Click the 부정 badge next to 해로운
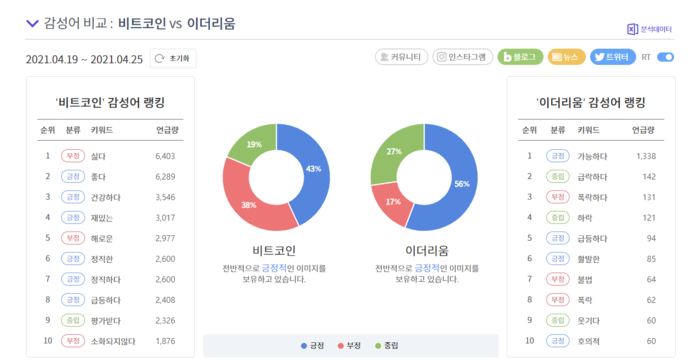 73,238
